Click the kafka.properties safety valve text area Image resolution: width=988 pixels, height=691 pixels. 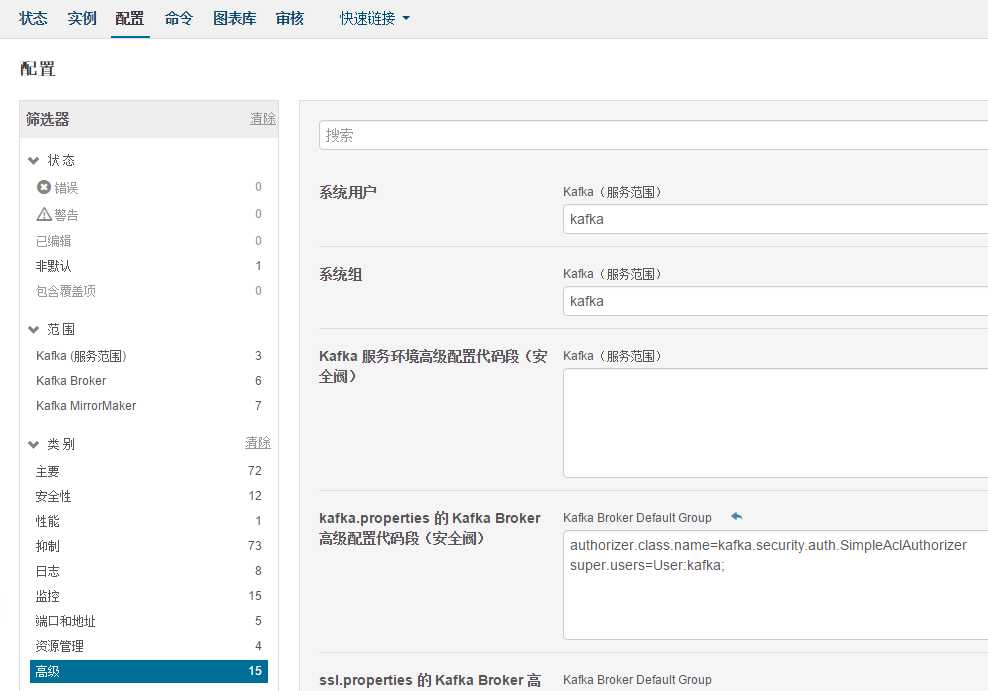click(x=776, y=585)
